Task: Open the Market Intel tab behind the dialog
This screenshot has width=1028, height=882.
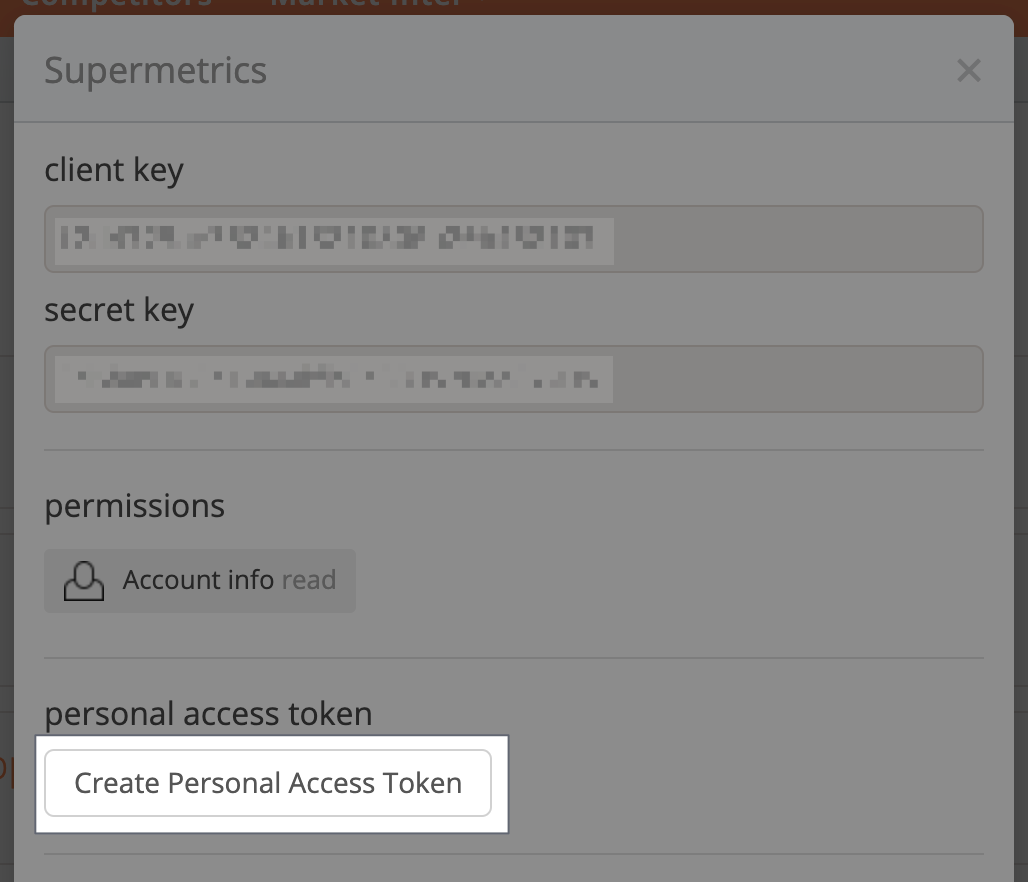Action: tap(367, 4)
